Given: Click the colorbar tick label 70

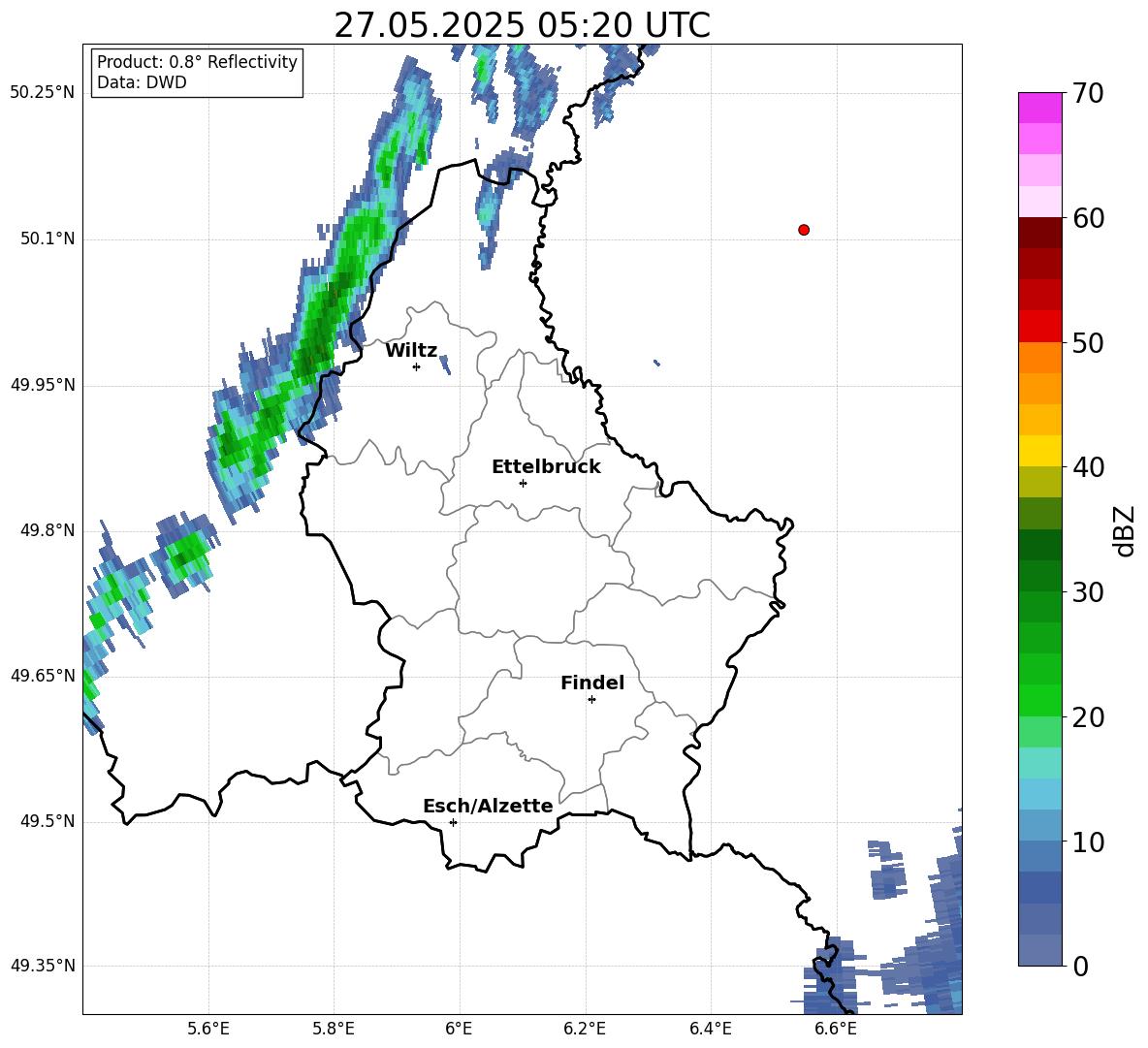Looking at the screenshot, I should [1088, 94].
